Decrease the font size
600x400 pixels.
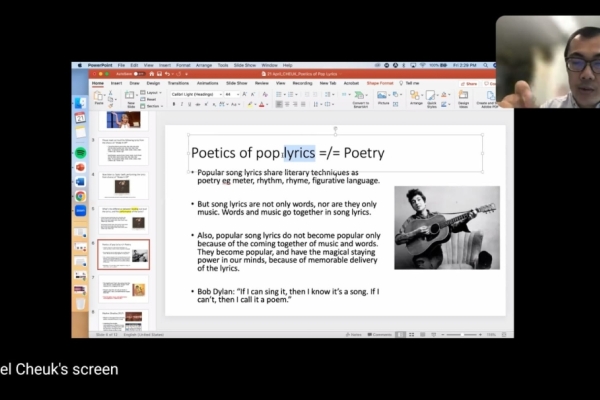253,94
